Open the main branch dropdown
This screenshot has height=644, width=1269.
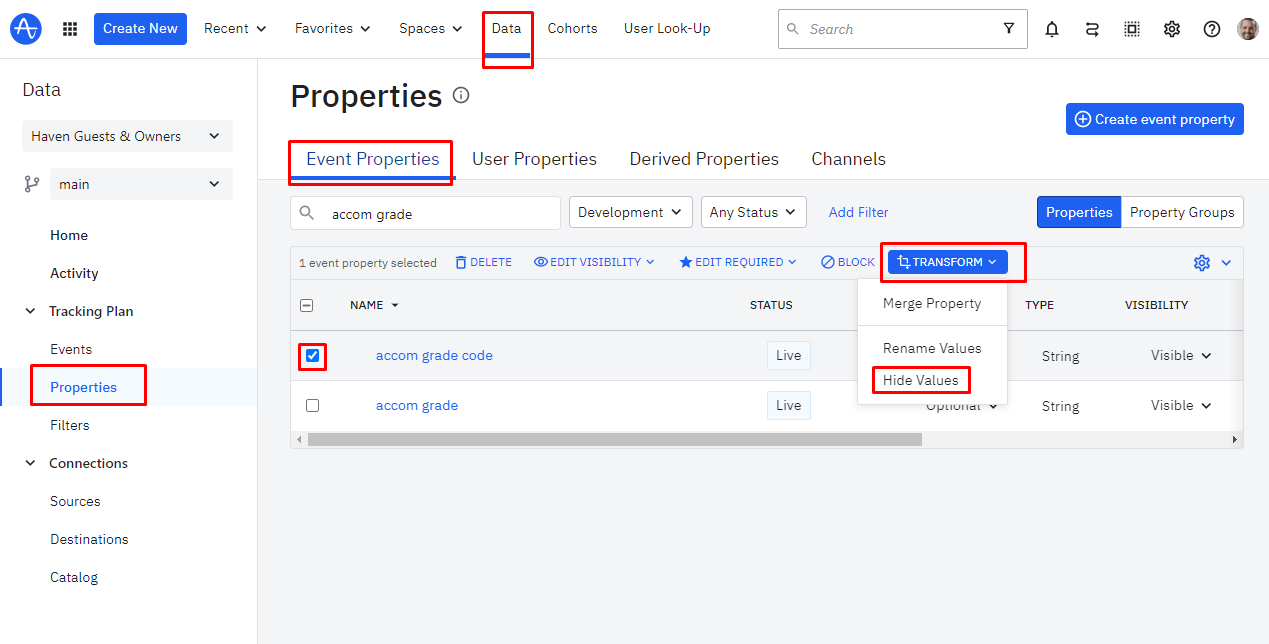point(141,184)
